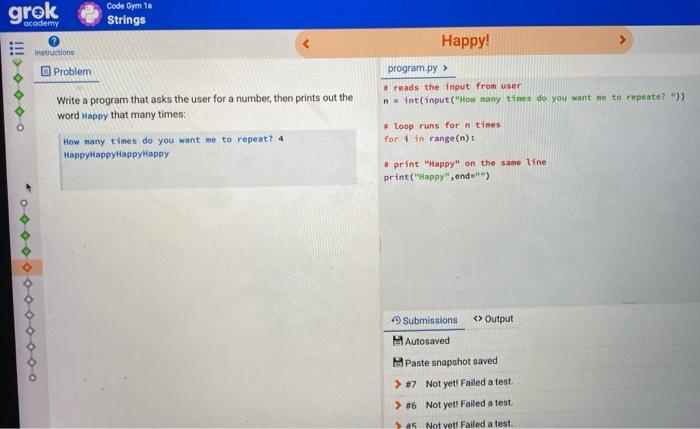Open the program.py file tab
Screen dimensions: 700x429
[412, 68]
